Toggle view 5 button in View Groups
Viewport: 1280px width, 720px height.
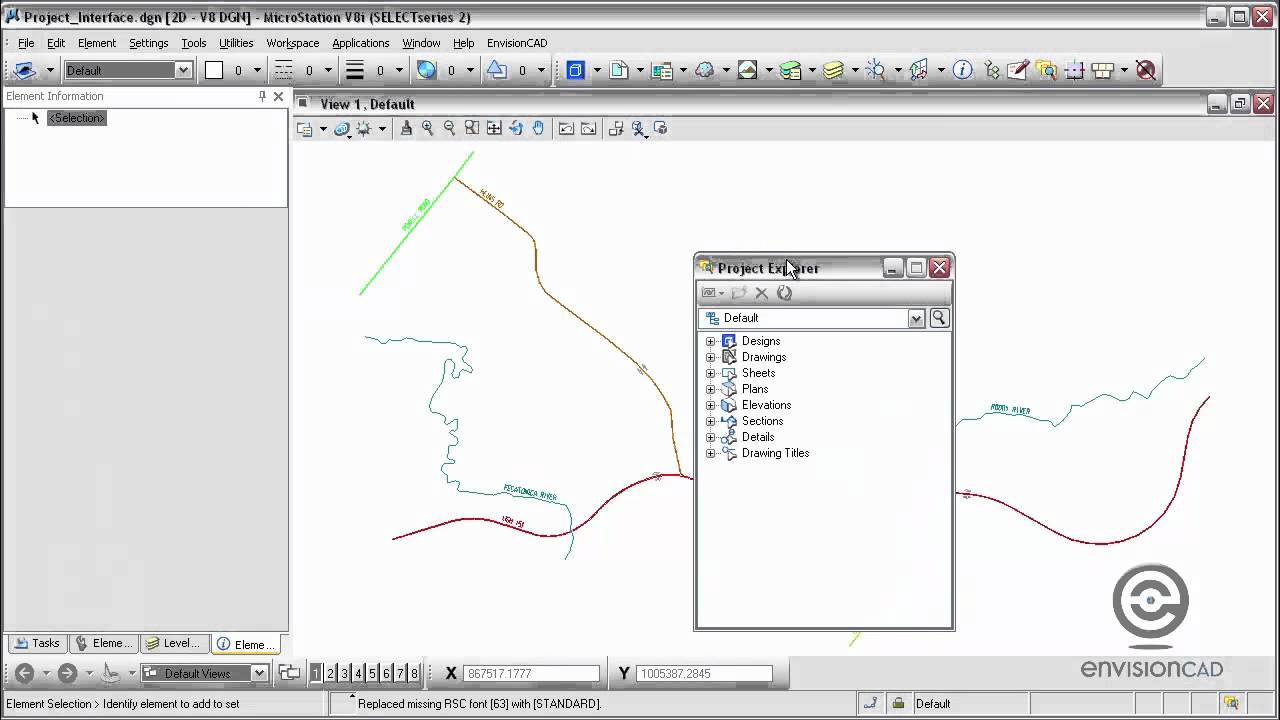click(x=372, y=674)
